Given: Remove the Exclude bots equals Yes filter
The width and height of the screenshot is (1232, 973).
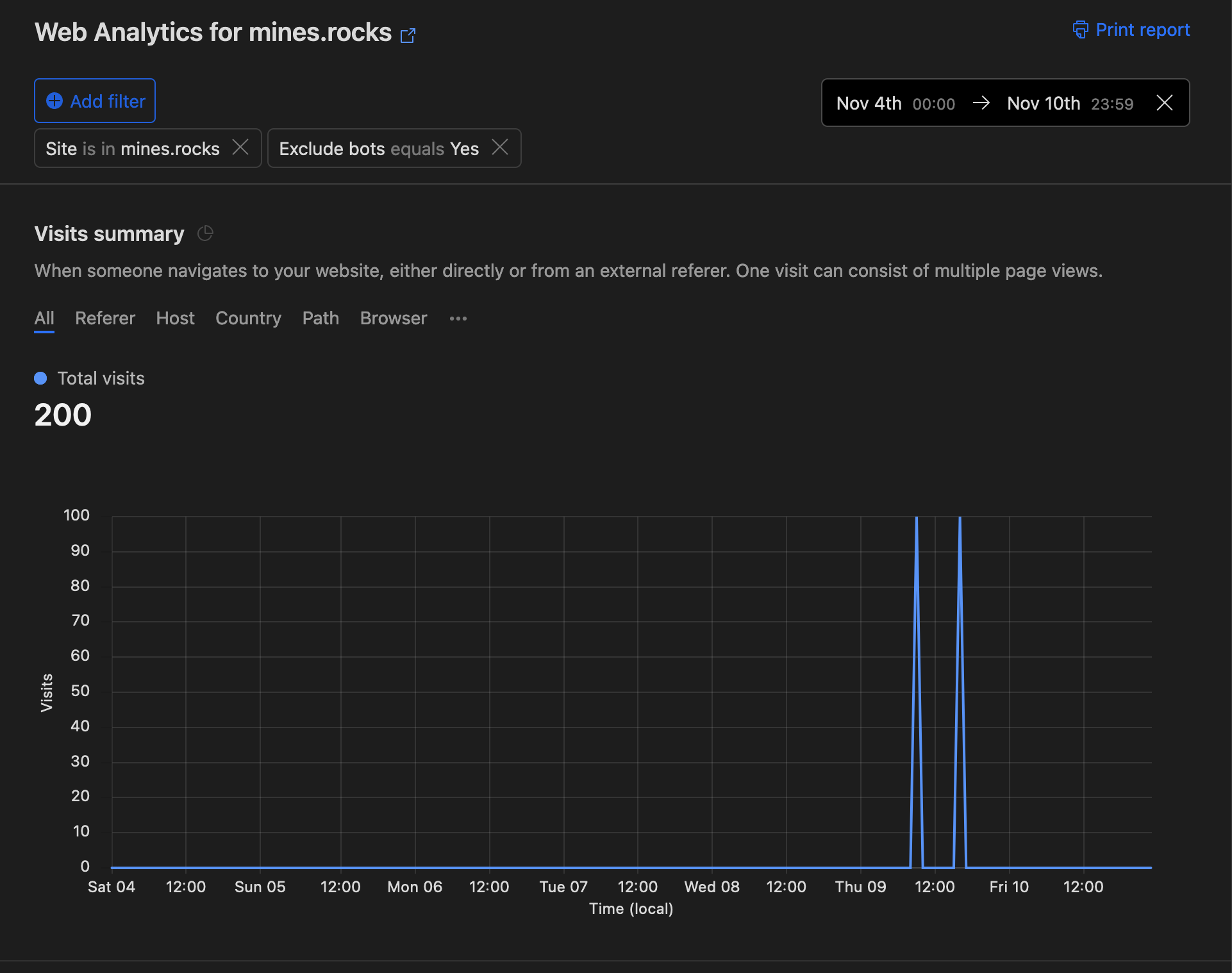Looking at the screenshot, I should point(500,147).
